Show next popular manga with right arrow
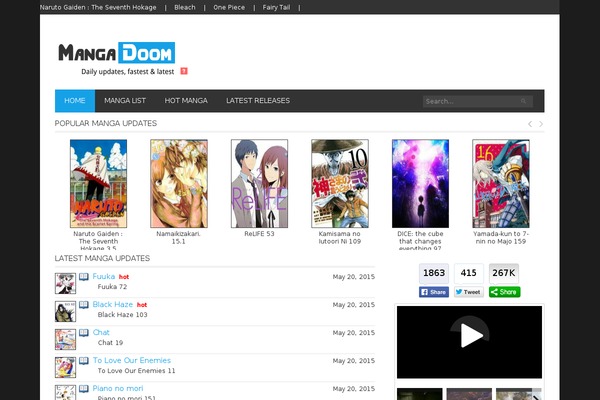Image resolution: width=600 pixels, height=400 pixels. pos(541,124)
